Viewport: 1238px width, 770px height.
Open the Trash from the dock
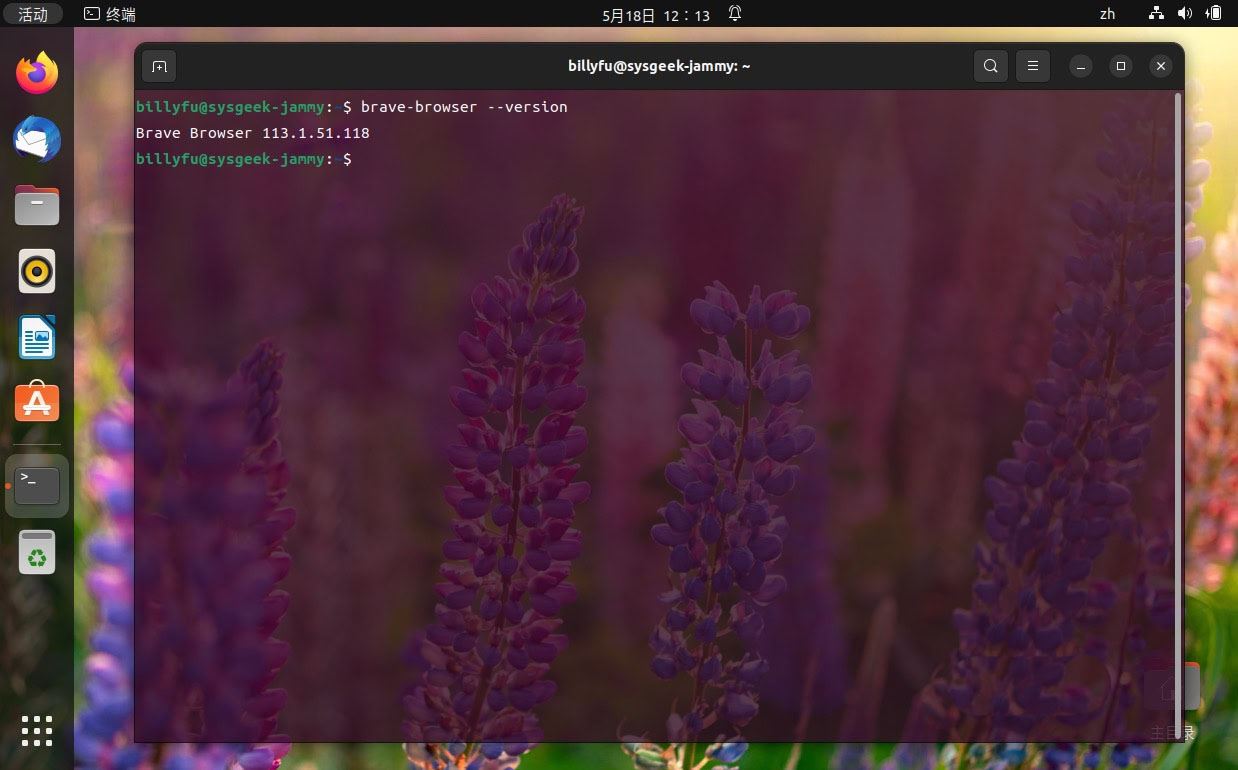[x=37, y=553]
